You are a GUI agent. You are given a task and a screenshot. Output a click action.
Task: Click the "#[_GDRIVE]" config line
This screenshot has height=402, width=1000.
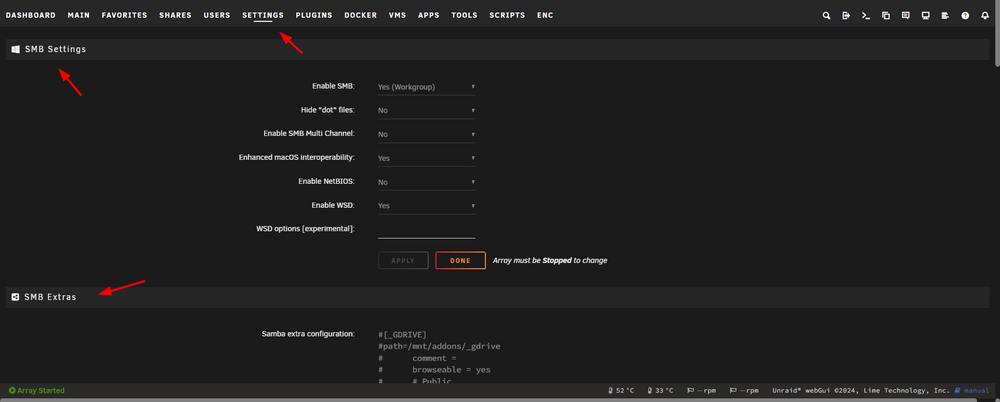pos(402,334)
